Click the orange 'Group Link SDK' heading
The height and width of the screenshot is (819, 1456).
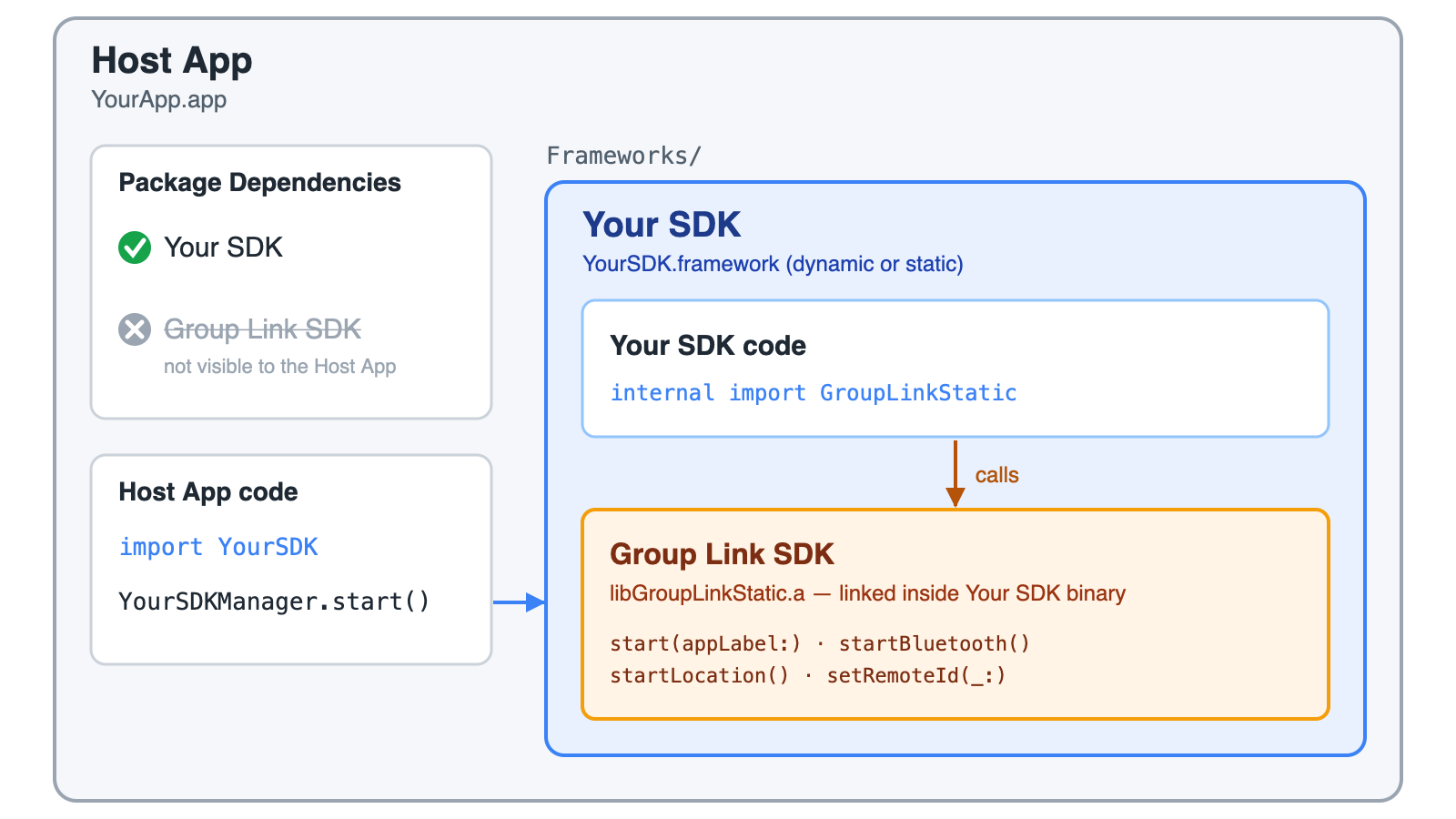pos(722,554)
